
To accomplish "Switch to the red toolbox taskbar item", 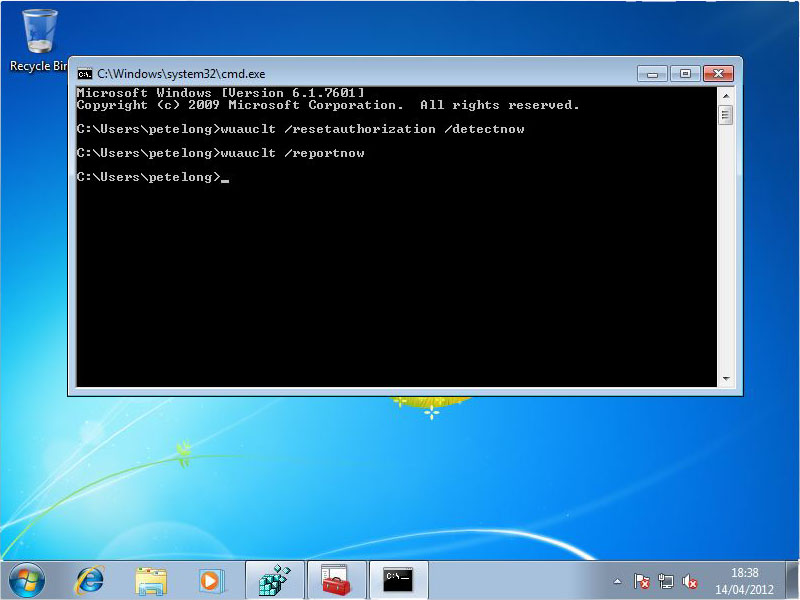I will [x=336, y=580].
